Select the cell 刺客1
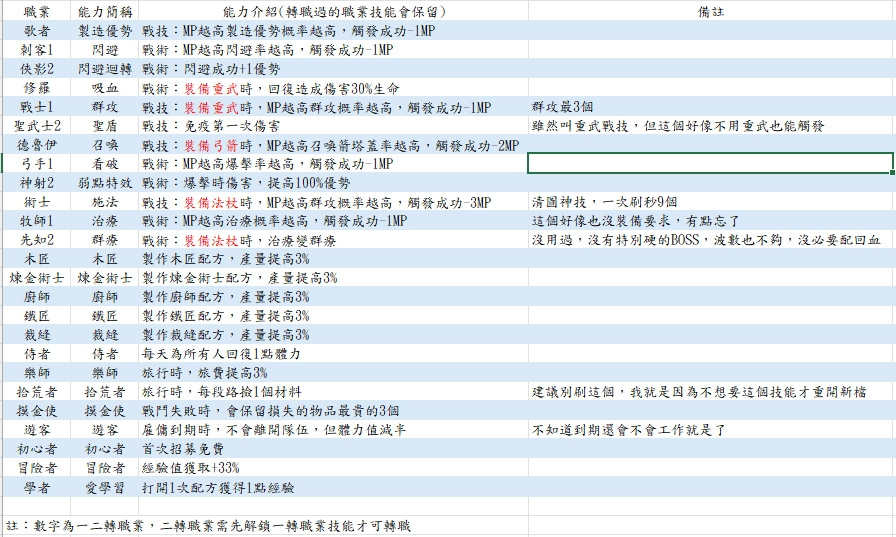896x537 pixels. coord(37,49)
